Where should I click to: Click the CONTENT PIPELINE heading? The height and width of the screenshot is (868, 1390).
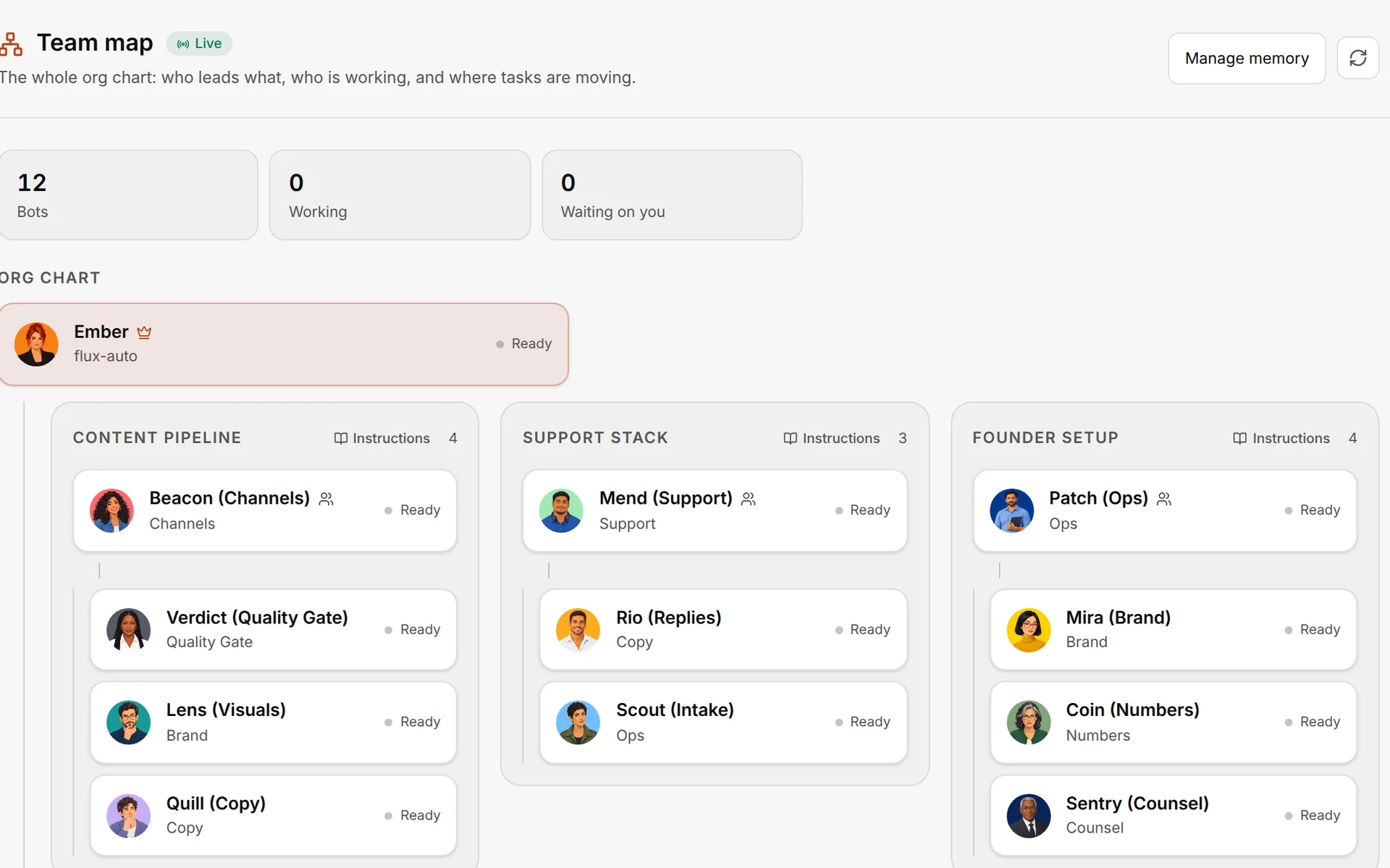click(157, 438)
